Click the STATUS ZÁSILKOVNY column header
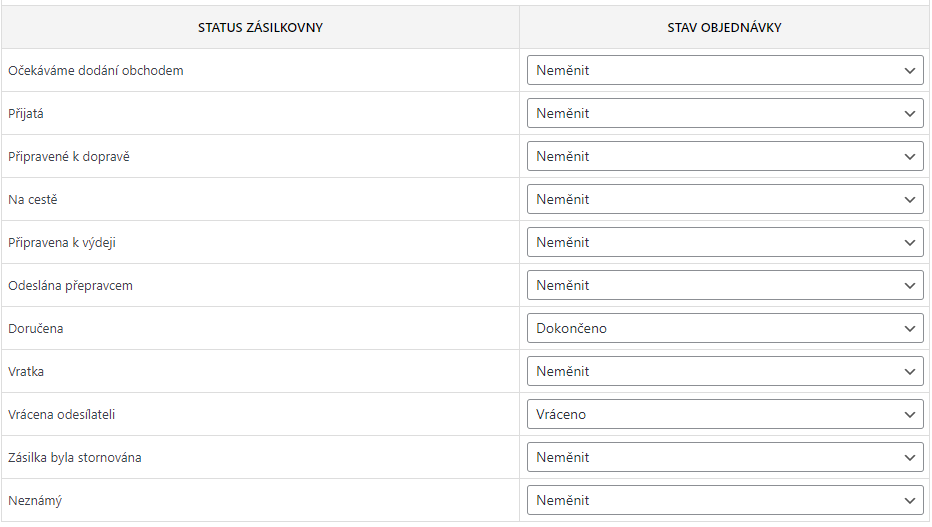This screenshot has width=932, height=527. coord(260,28)
